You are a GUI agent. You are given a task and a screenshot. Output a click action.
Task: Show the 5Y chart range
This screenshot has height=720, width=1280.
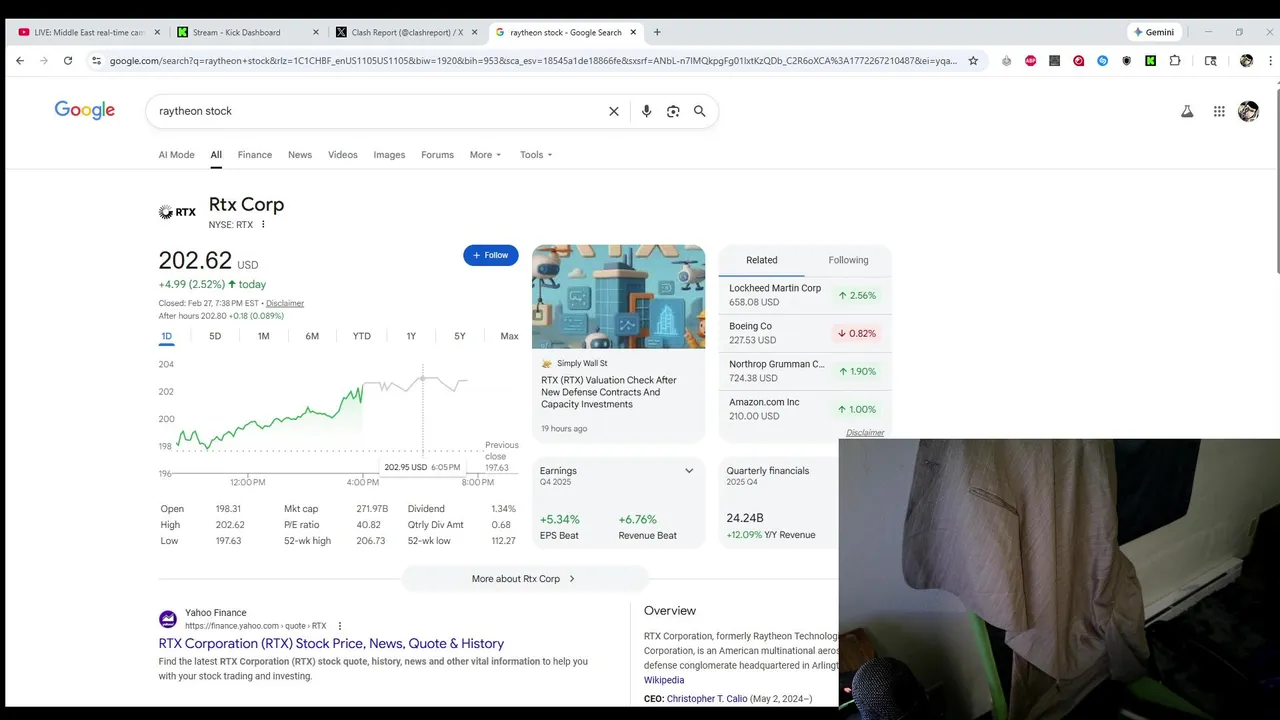460,336
